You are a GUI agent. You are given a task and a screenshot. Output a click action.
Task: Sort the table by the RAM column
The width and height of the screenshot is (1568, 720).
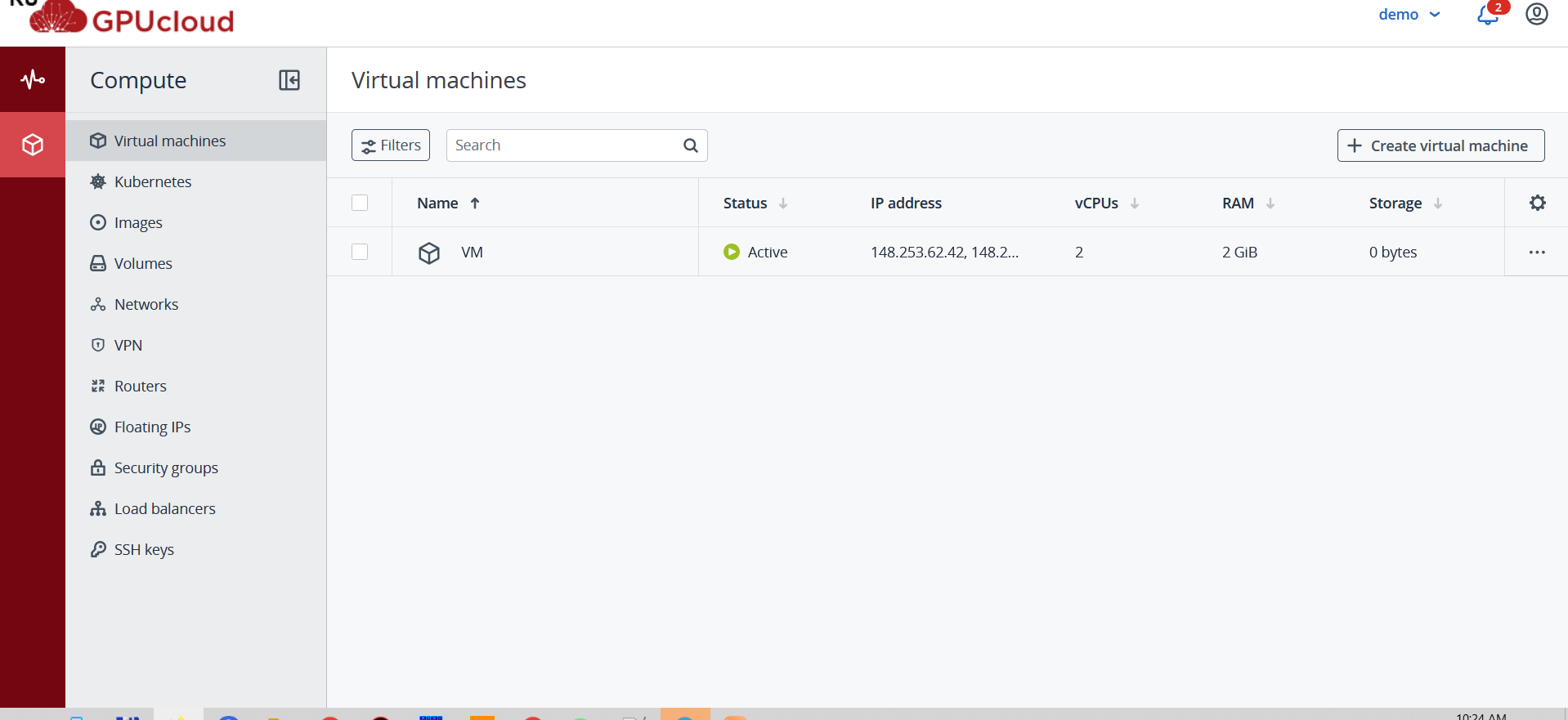coord(1248,203)
